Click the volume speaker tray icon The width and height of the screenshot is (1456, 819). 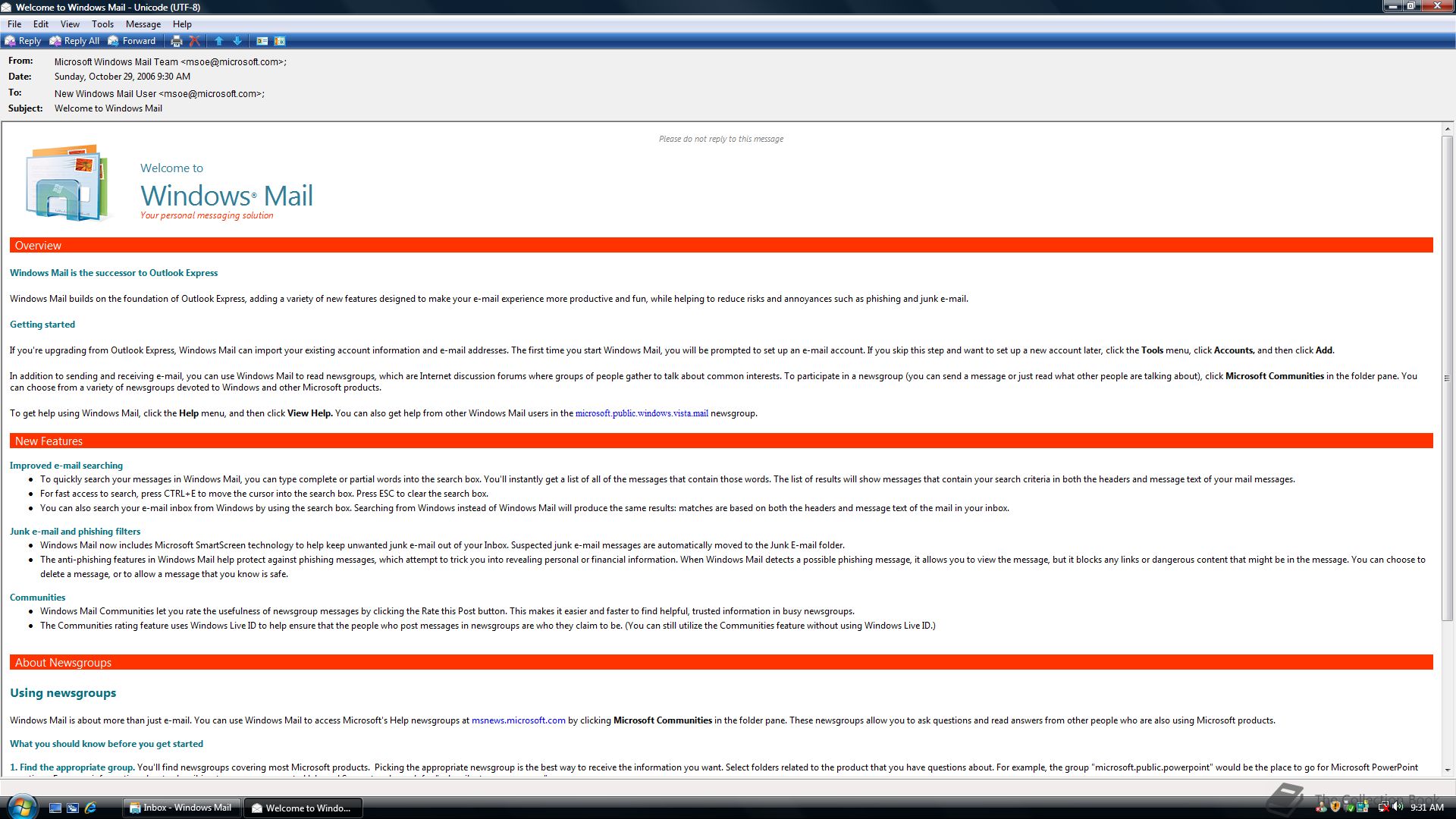[1397, 807]
